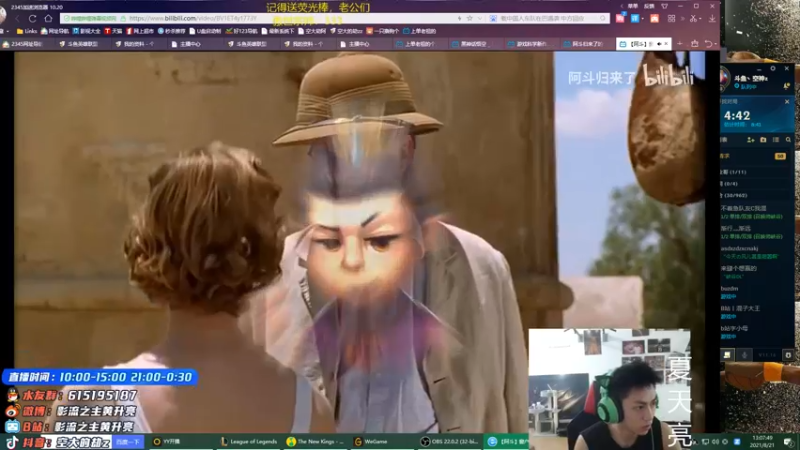
Task: Run search with the magnifier icon
Action: click(x=603, y=18)
